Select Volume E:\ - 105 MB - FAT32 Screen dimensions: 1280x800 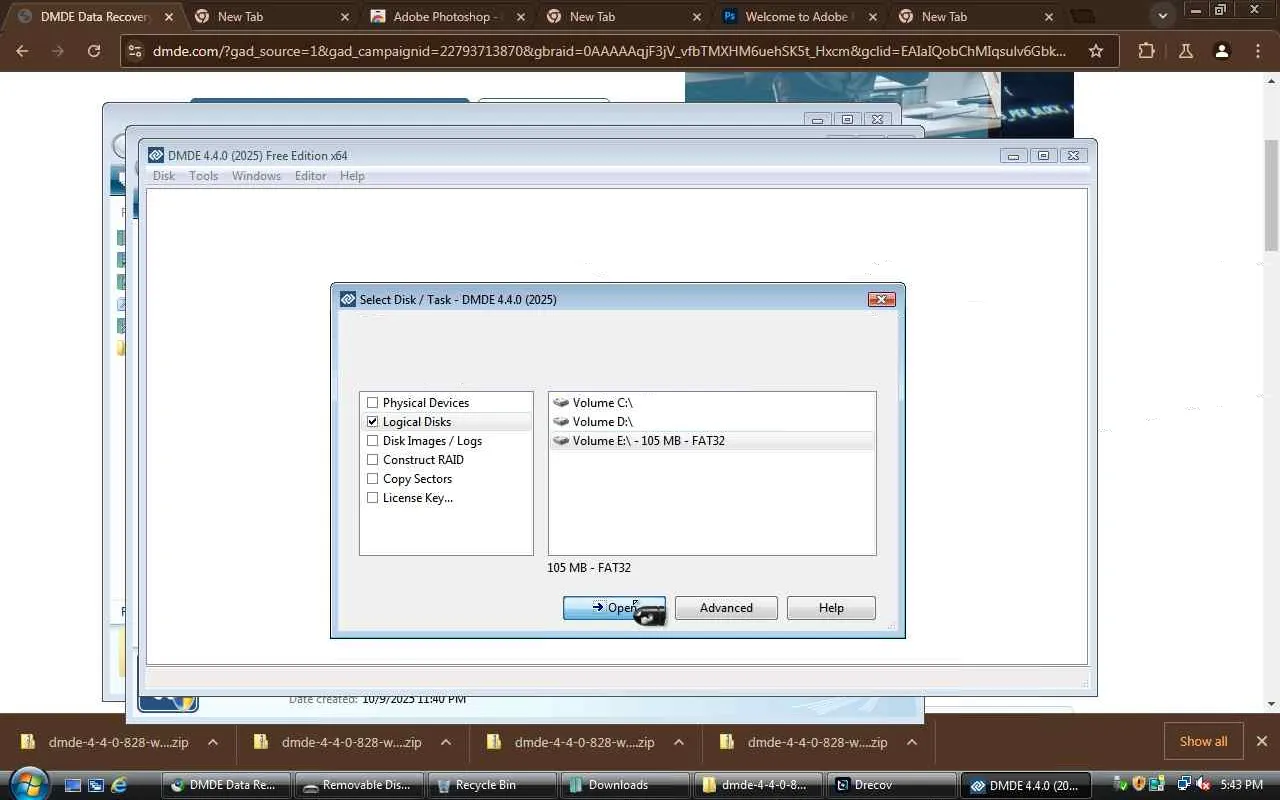click(x=712, y=441)
